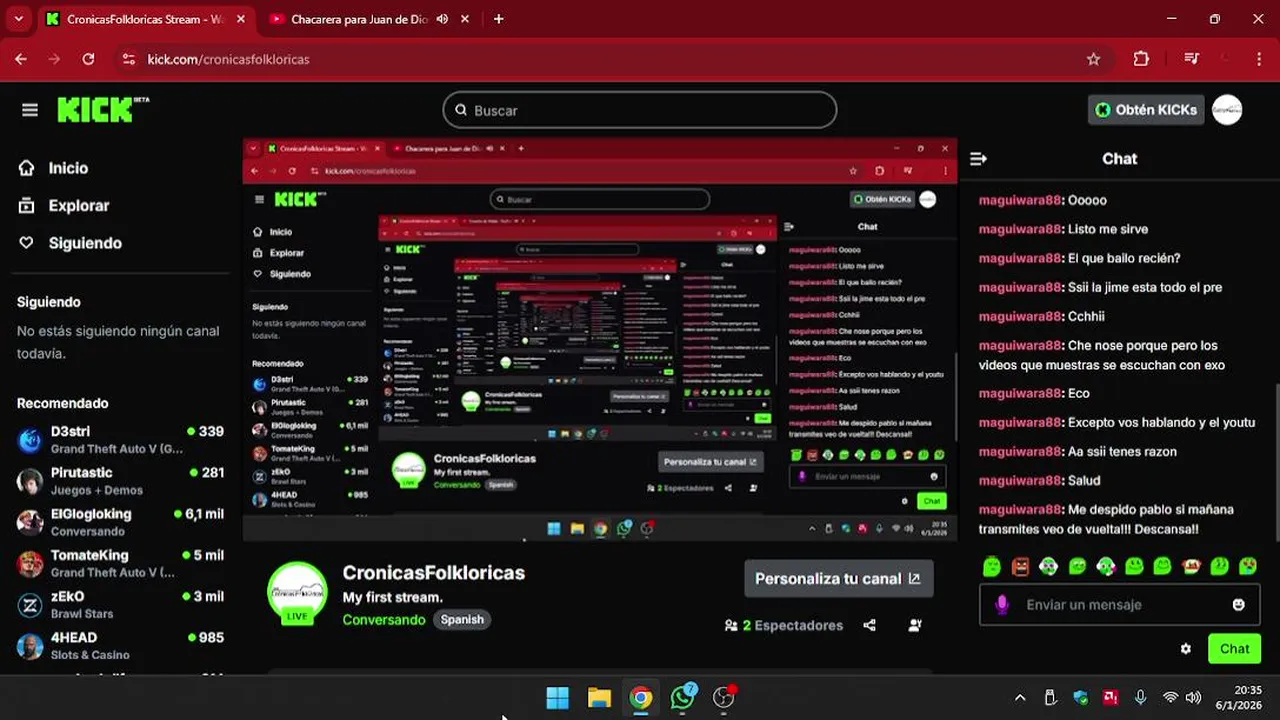Open the Chrome tab search dropdown
The height and width of the screenshot is (720, 1280).
18,19
